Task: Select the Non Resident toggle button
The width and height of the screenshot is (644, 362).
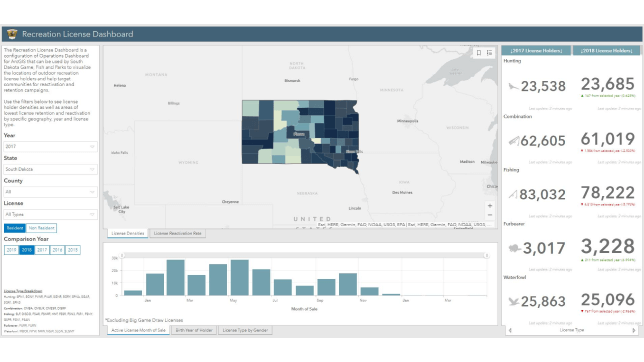Action: coord(41,228)
